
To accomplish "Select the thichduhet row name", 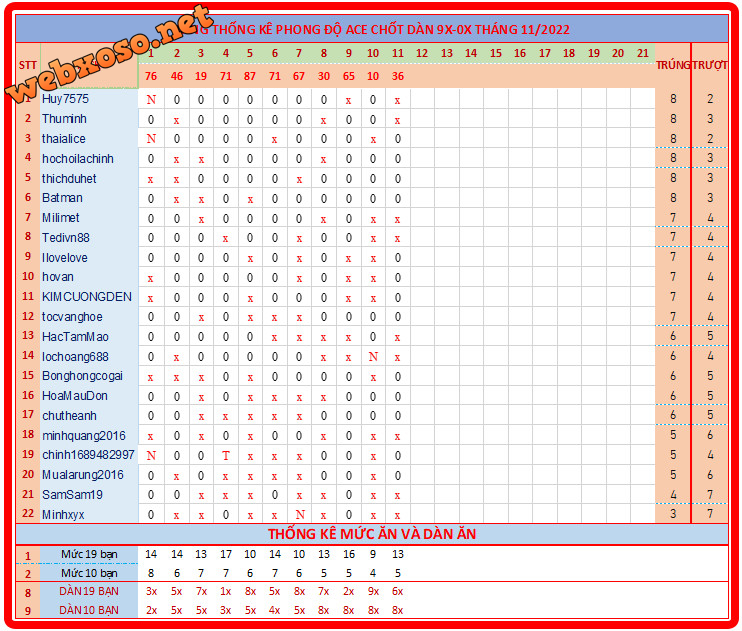I will point(69,178).
